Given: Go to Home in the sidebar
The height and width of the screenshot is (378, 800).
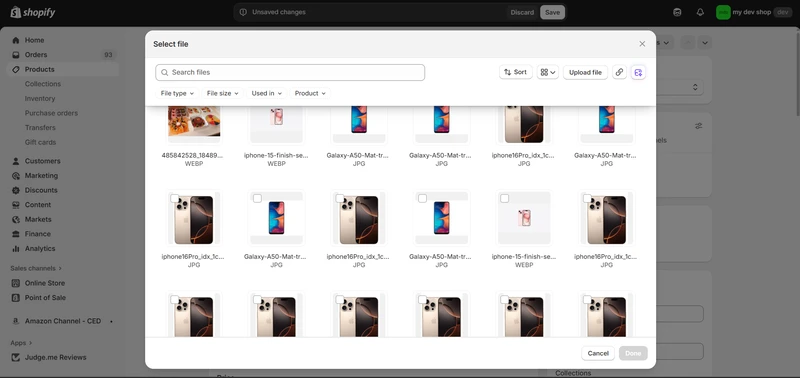Looking at the screenshot, I should tap(34, 40).
